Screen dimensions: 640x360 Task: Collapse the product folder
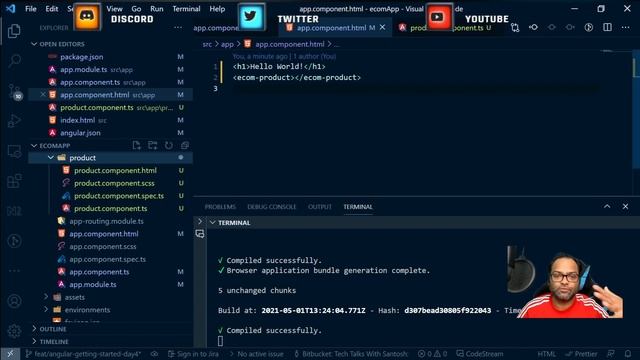click(x=51, y=158)
